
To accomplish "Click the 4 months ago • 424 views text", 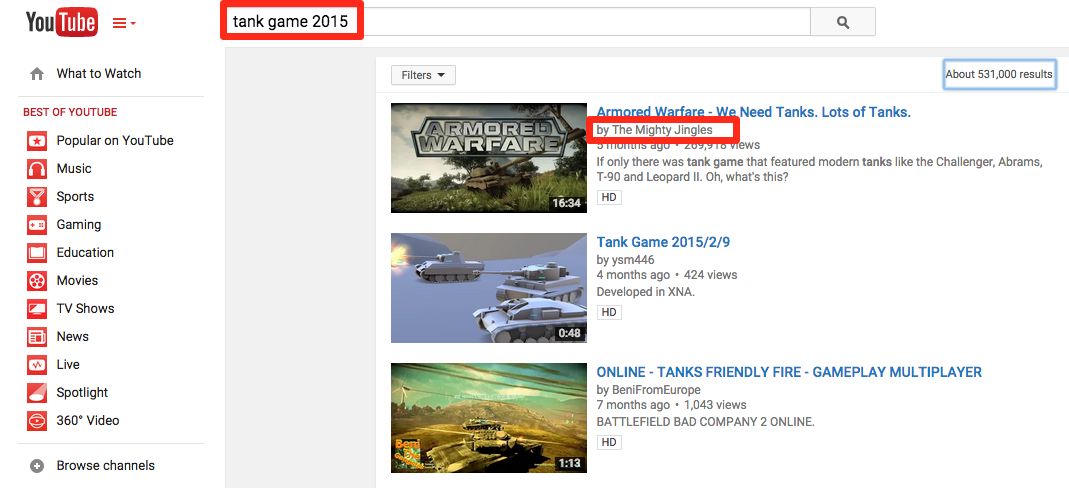I will coord(667,275).
